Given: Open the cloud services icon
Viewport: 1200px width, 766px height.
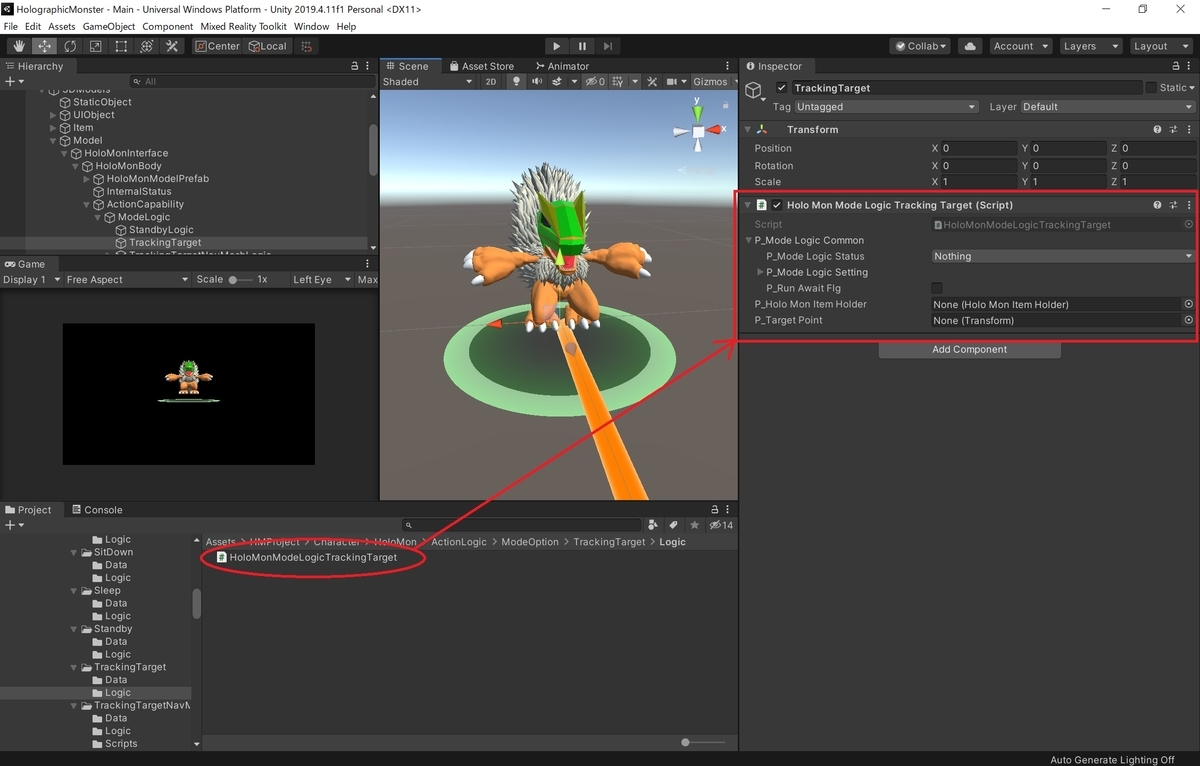Looking at the screenshot, I should [x=969, y=46].
